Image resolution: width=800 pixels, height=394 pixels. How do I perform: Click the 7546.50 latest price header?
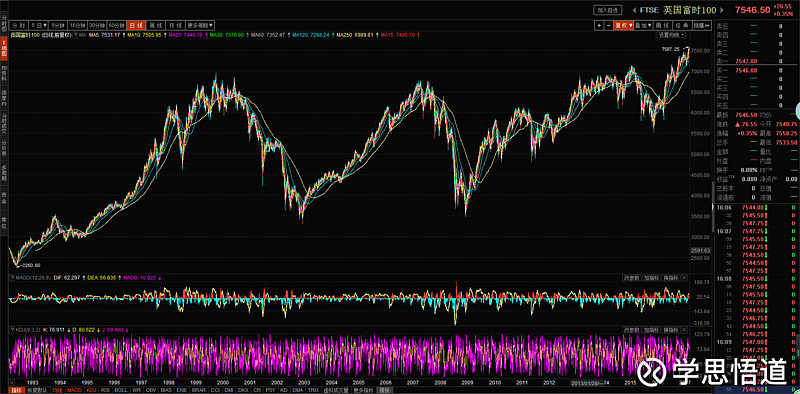[x=752, y=10]
